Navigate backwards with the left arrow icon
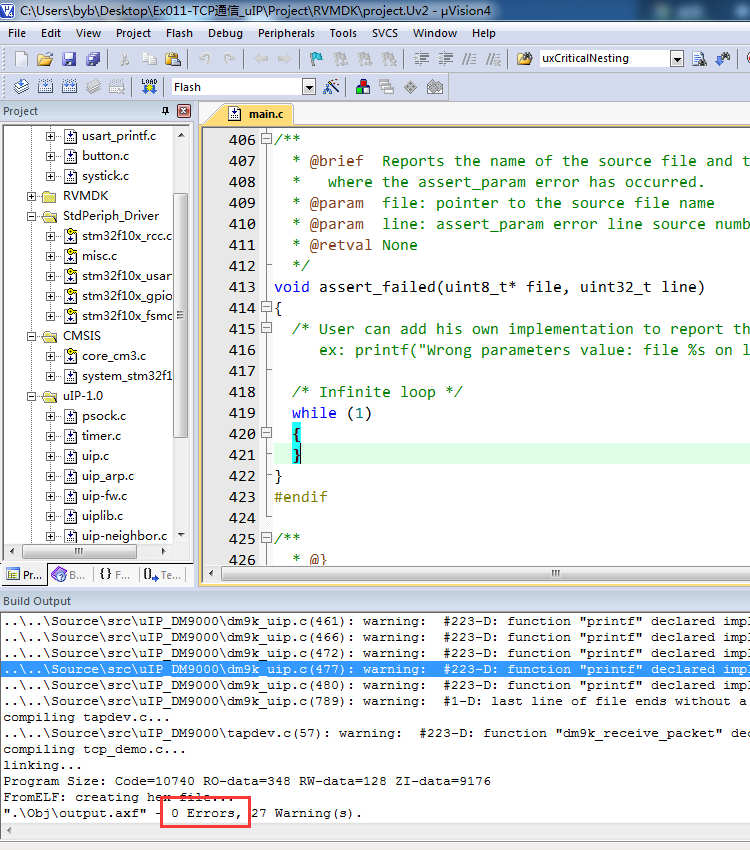 pos(261,59)
